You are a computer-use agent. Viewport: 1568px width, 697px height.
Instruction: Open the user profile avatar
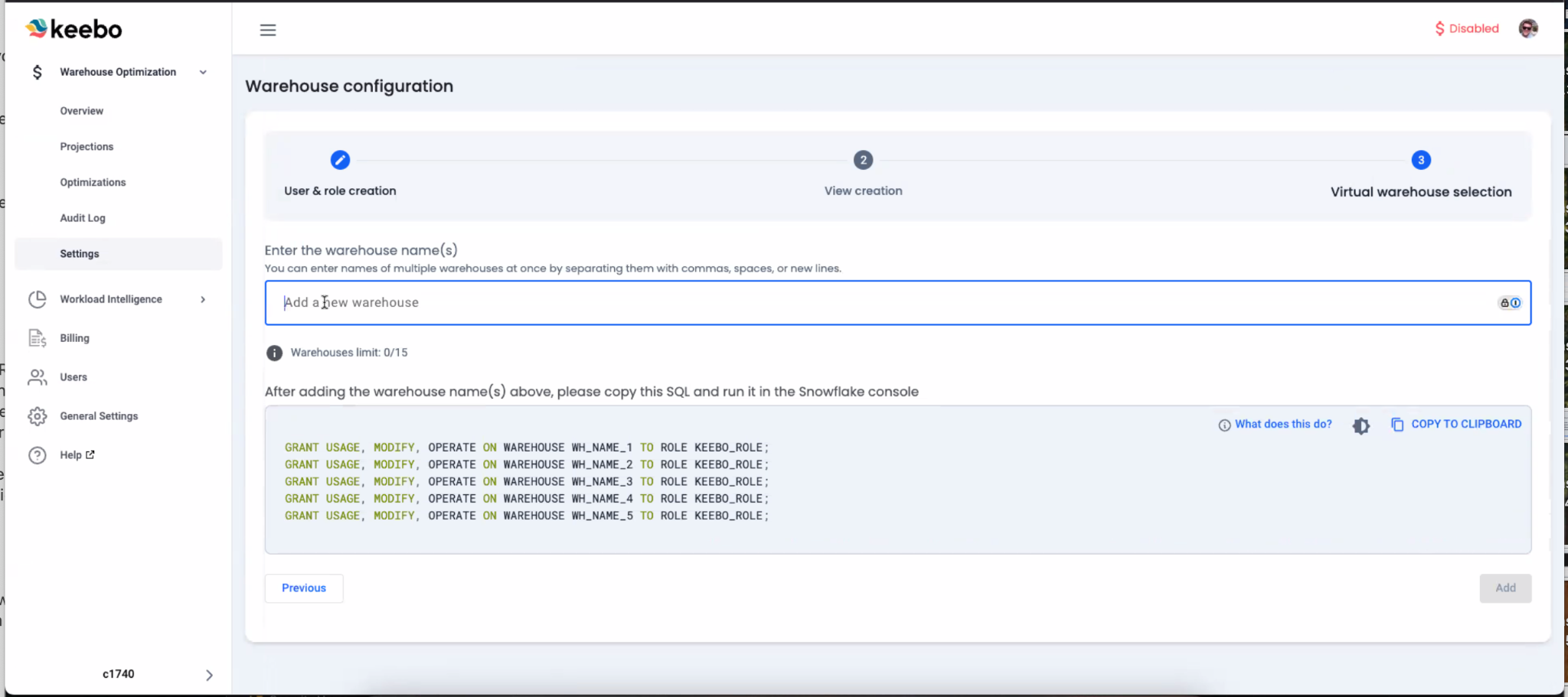pos(1527,28)
